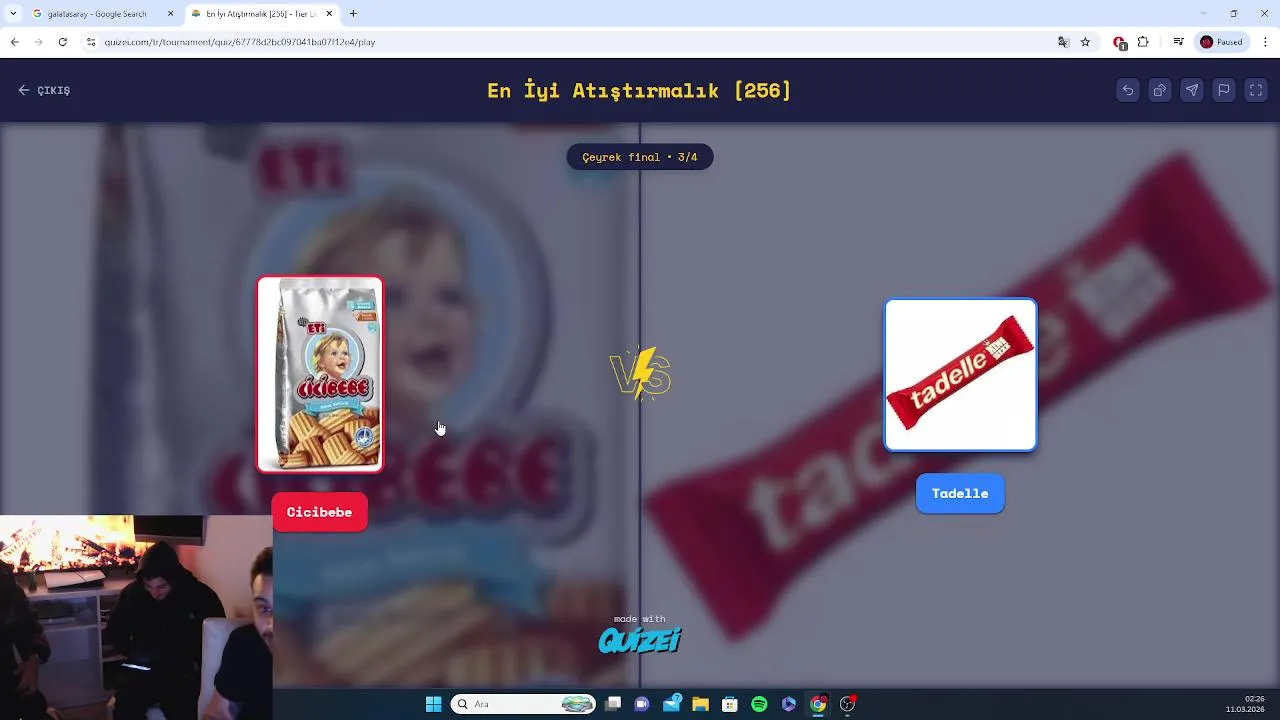
Task: Click the undo last choice icon
Action: pyautogui.click(x=1128, y=90)
